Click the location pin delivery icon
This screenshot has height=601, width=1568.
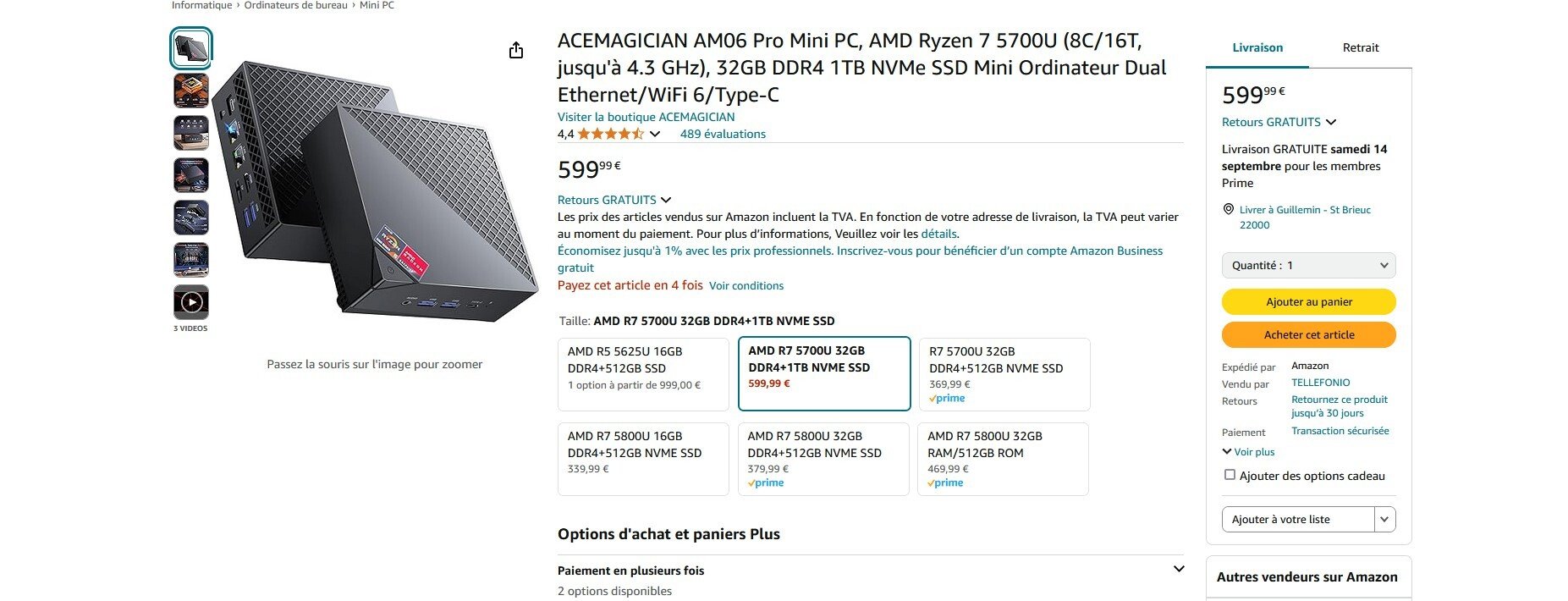pyautogui.click(x=1229, y=210)
